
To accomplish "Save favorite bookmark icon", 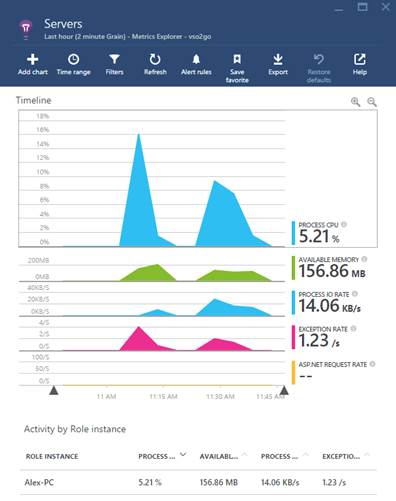I will tap(237, 59).
